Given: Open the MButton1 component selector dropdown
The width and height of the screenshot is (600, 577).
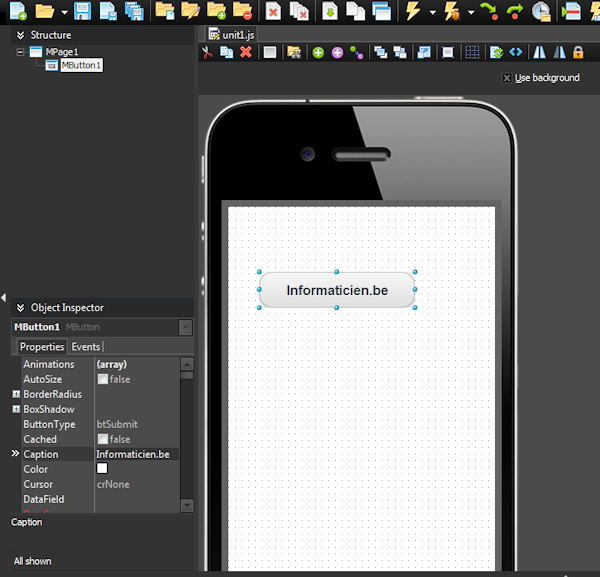Looking at the screenshot, I should [x=185, y=327].
